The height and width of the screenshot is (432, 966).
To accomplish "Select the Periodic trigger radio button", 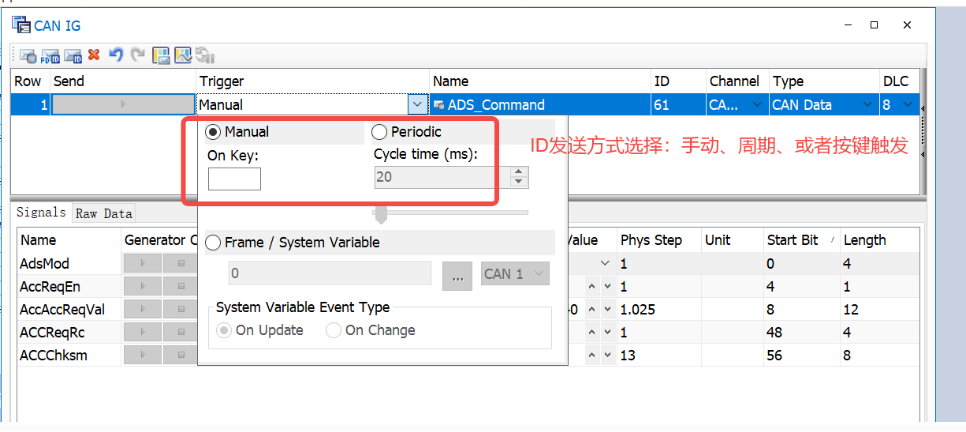I will tap(379, 132).
